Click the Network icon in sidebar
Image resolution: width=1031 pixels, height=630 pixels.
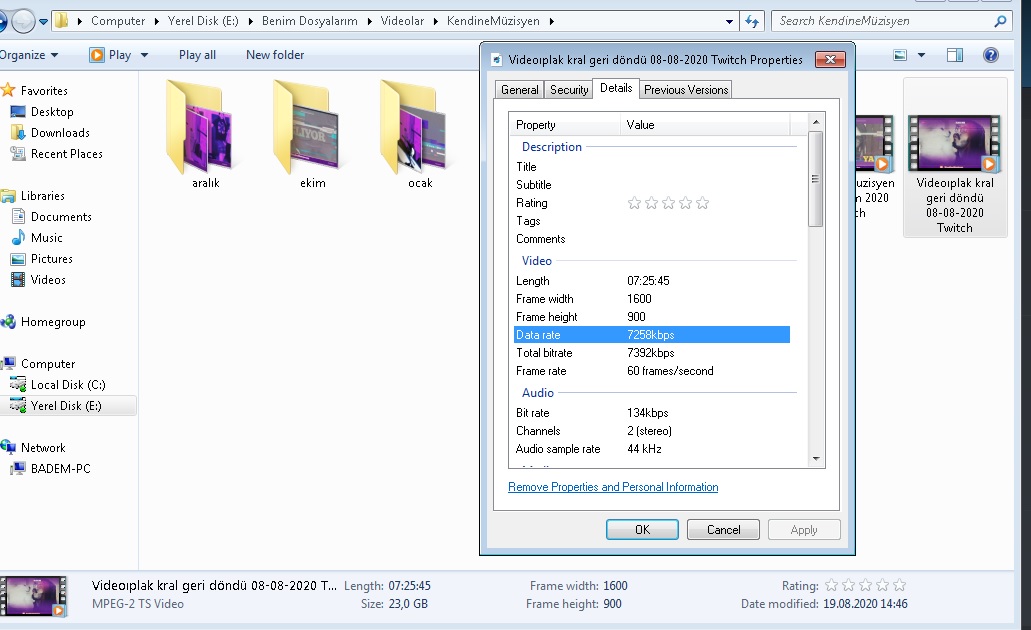click(x=8, y=448)
